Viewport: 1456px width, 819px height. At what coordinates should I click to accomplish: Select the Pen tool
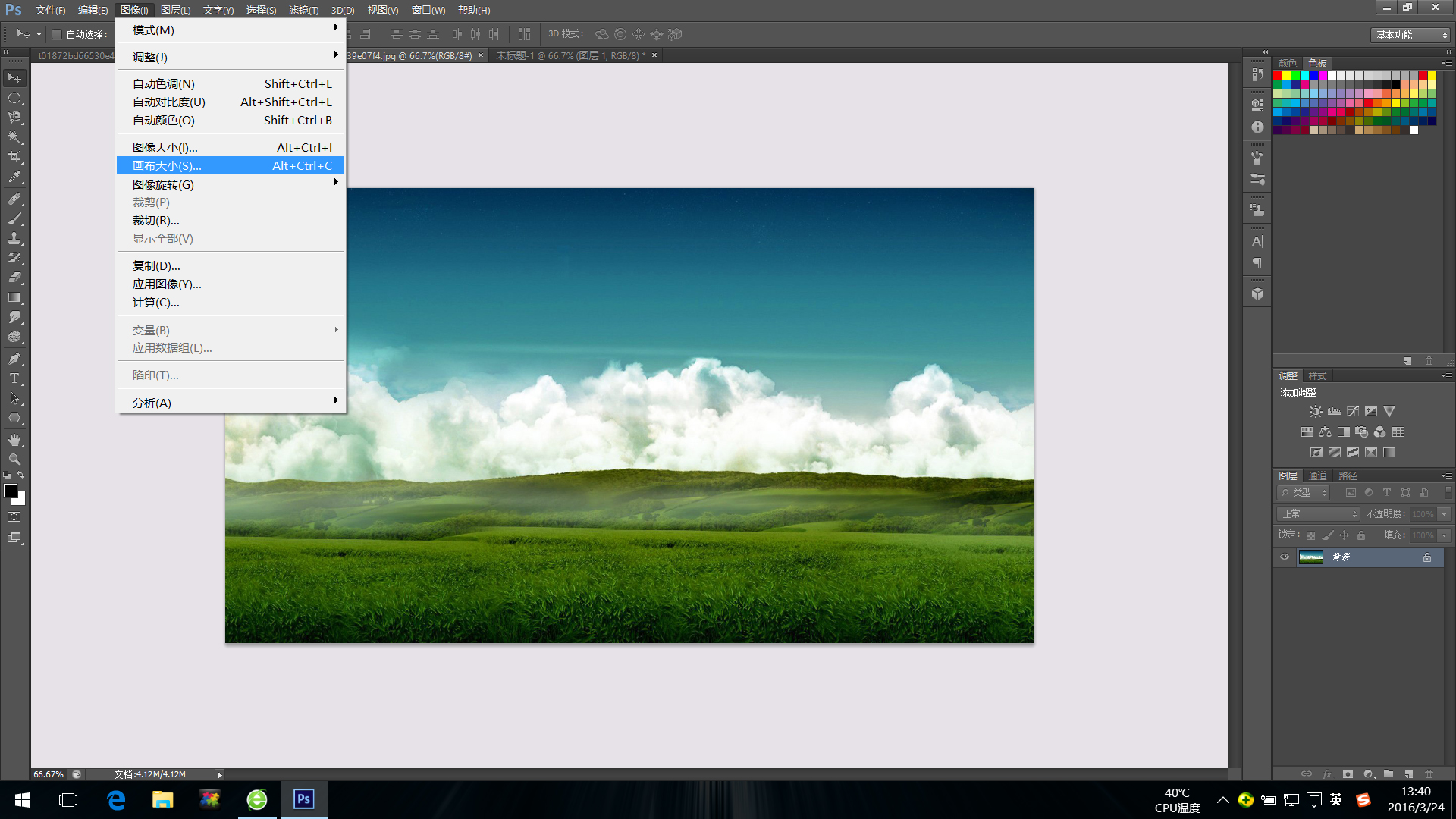click(14, 358)
